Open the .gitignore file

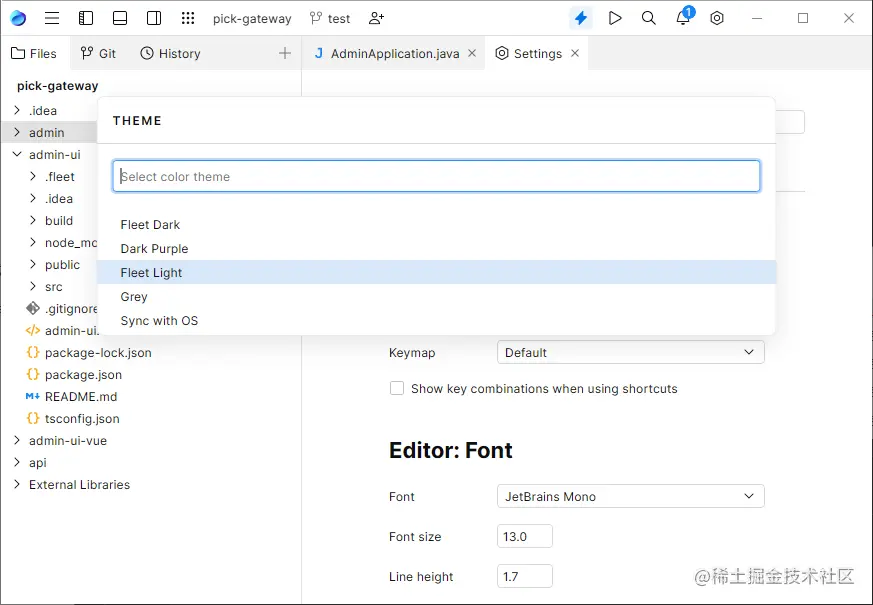coord(62,308)
